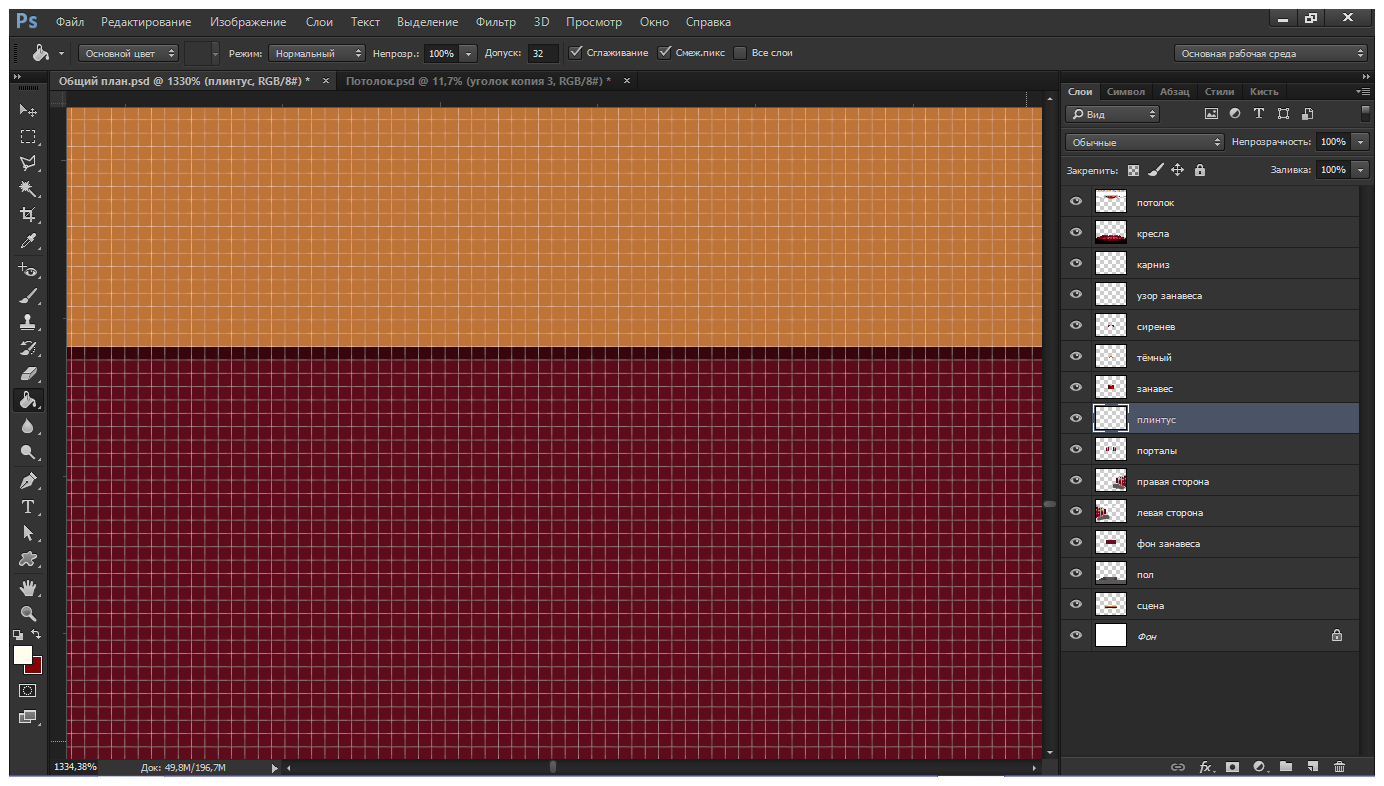This screenshot has width=1384, height=786.
Task: Open the Заливка fill arrow
Action: [1360, 170]
